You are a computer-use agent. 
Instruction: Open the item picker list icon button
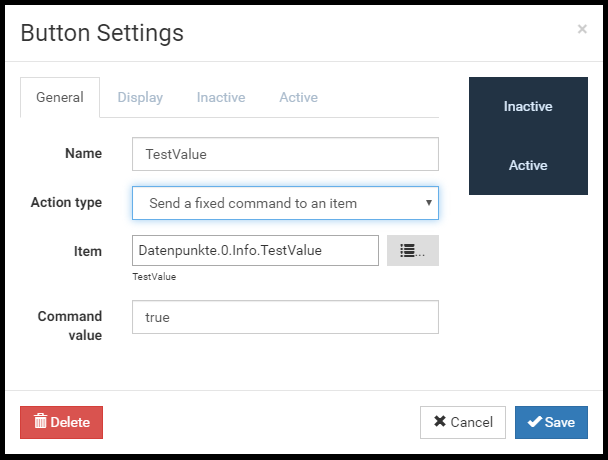click(412, 251)
